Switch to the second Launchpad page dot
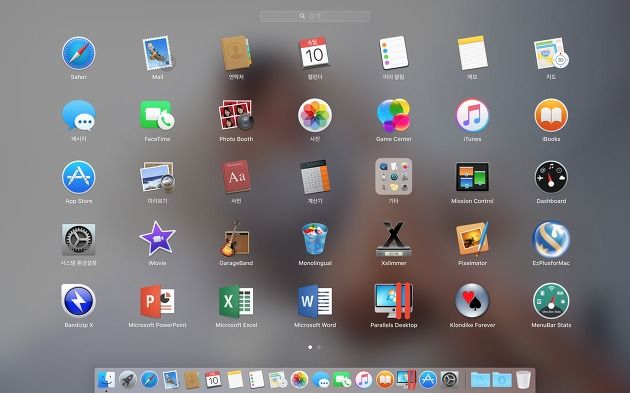Viewport: 630px width, 393px height. (x=319, y=347)
